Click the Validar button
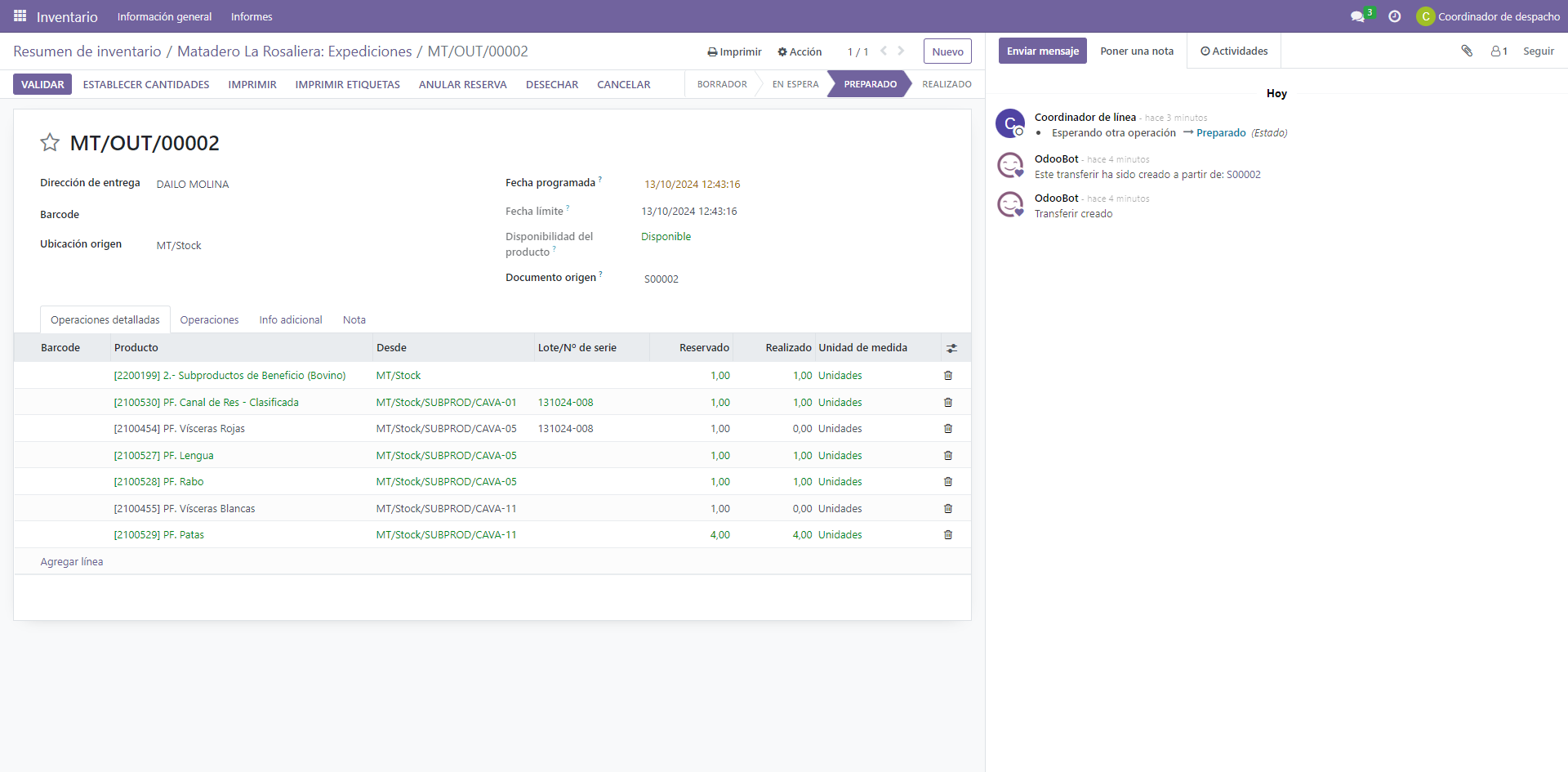This screenshot has height=772, width=1568. [42, 84]
